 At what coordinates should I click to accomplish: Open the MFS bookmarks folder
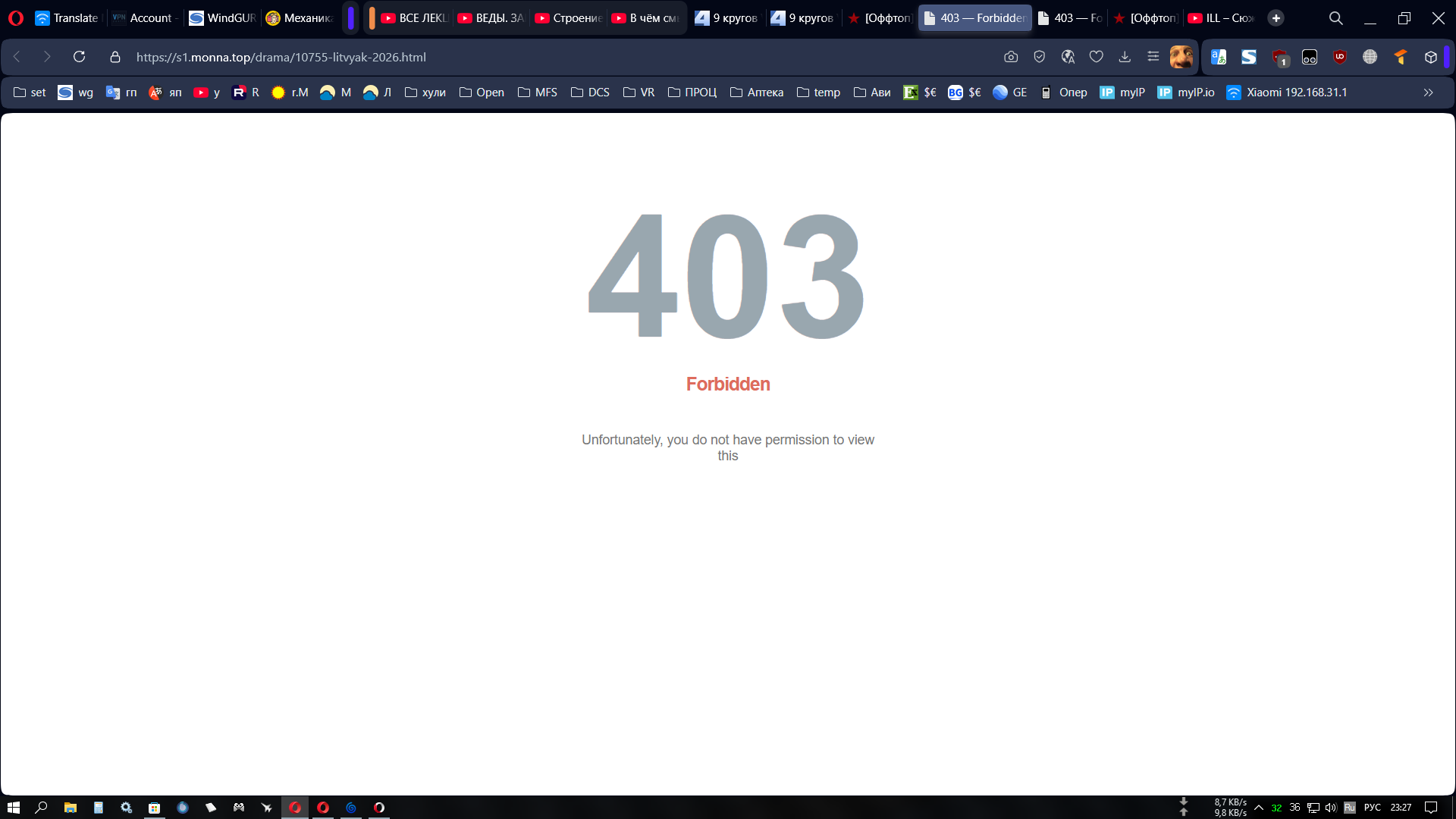538,93
